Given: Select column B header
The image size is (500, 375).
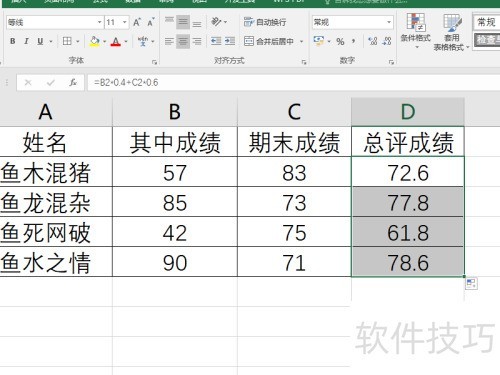Looking at the screenshot, I should coord(175,112).
